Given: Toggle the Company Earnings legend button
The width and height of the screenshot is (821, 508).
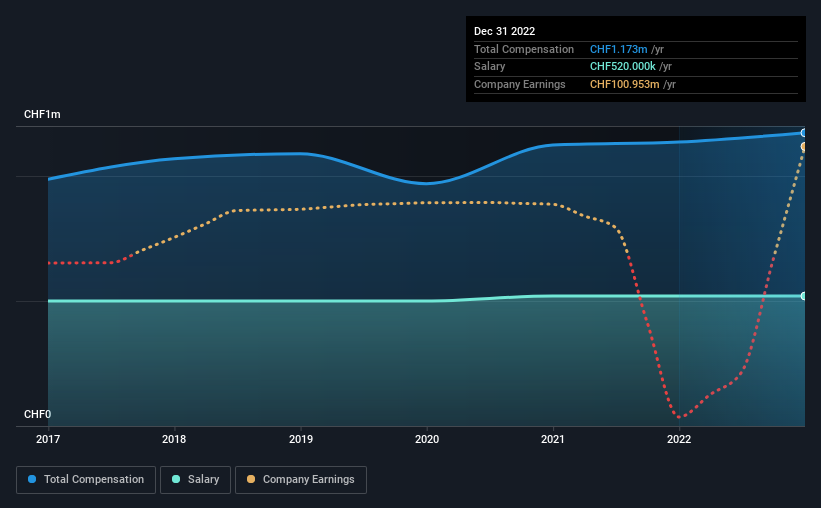Looking at the screenshot, I should point(301,480).
